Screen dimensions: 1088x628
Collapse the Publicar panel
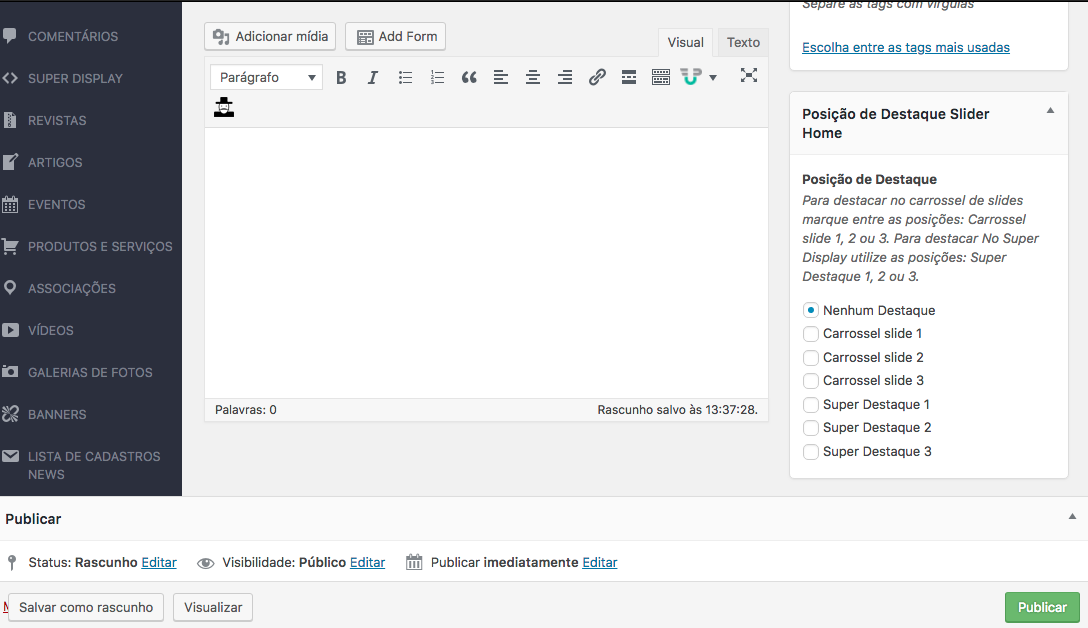point(1072,516)
